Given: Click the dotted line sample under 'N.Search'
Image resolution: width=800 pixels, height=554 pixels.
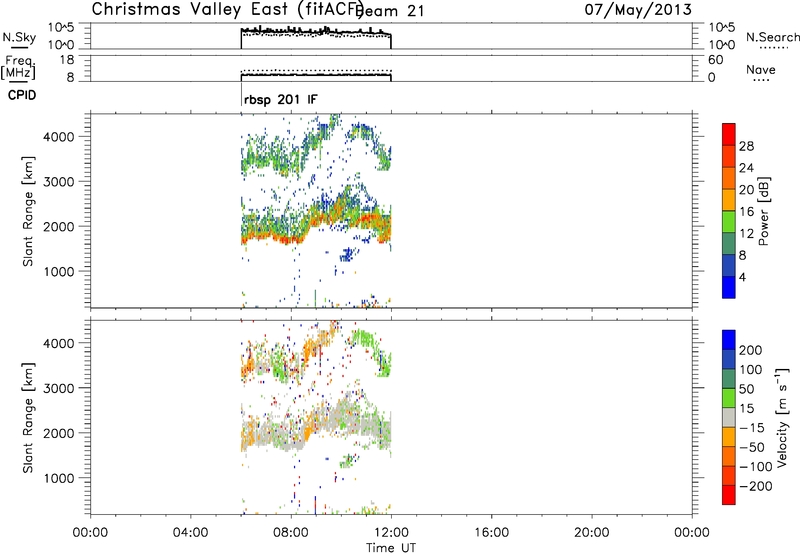Looking at the screenshot, I should [x=774, y=48].
